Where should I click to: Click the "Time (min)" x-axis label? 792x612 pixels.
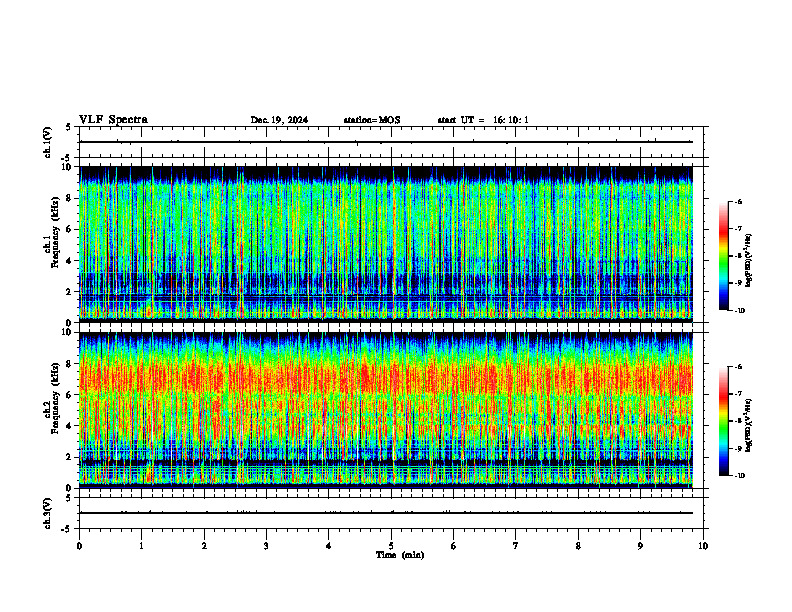tap(400, 555)
